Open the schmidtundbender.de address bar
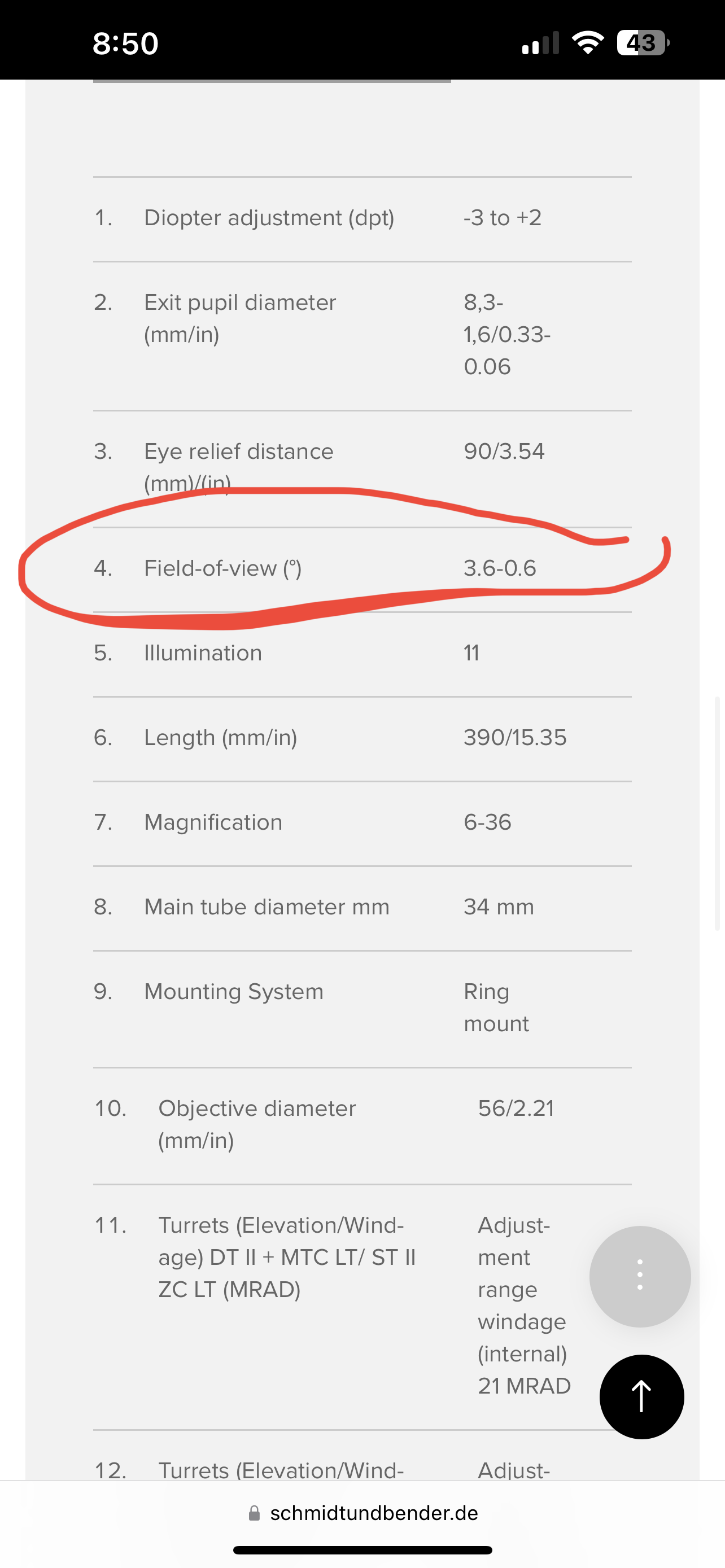 click(x=363, y=1513)
